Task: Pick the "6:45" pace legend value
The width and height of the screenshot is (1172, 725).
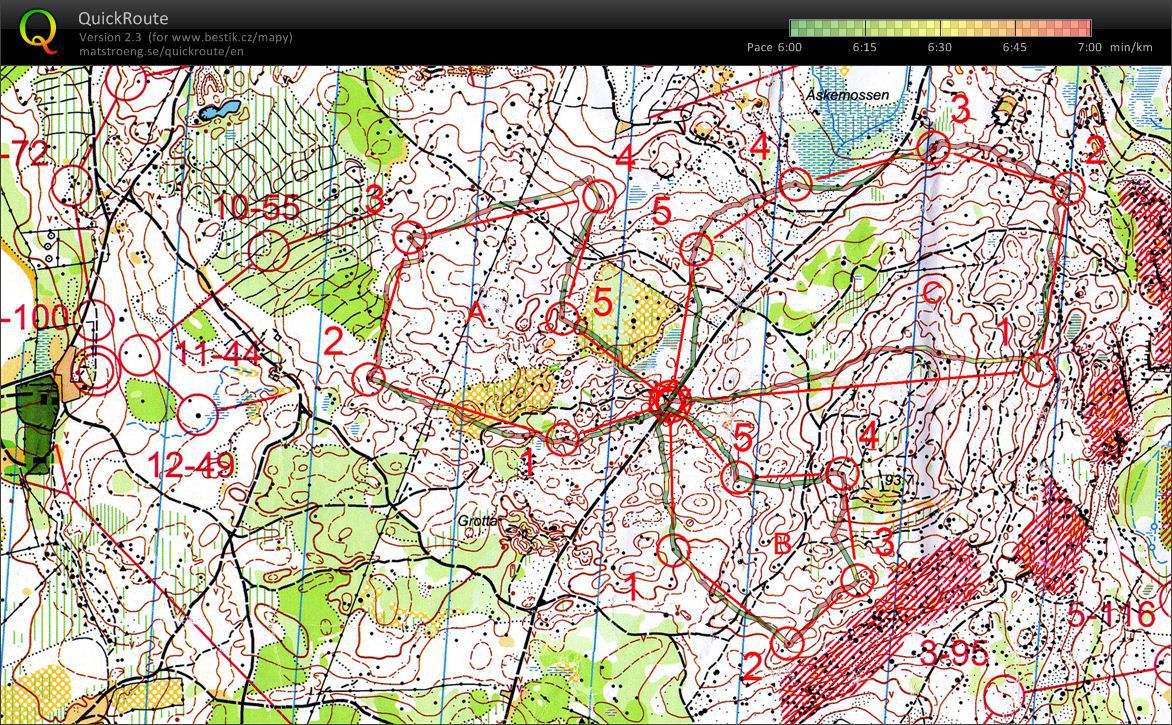Action: point(1014,47)
